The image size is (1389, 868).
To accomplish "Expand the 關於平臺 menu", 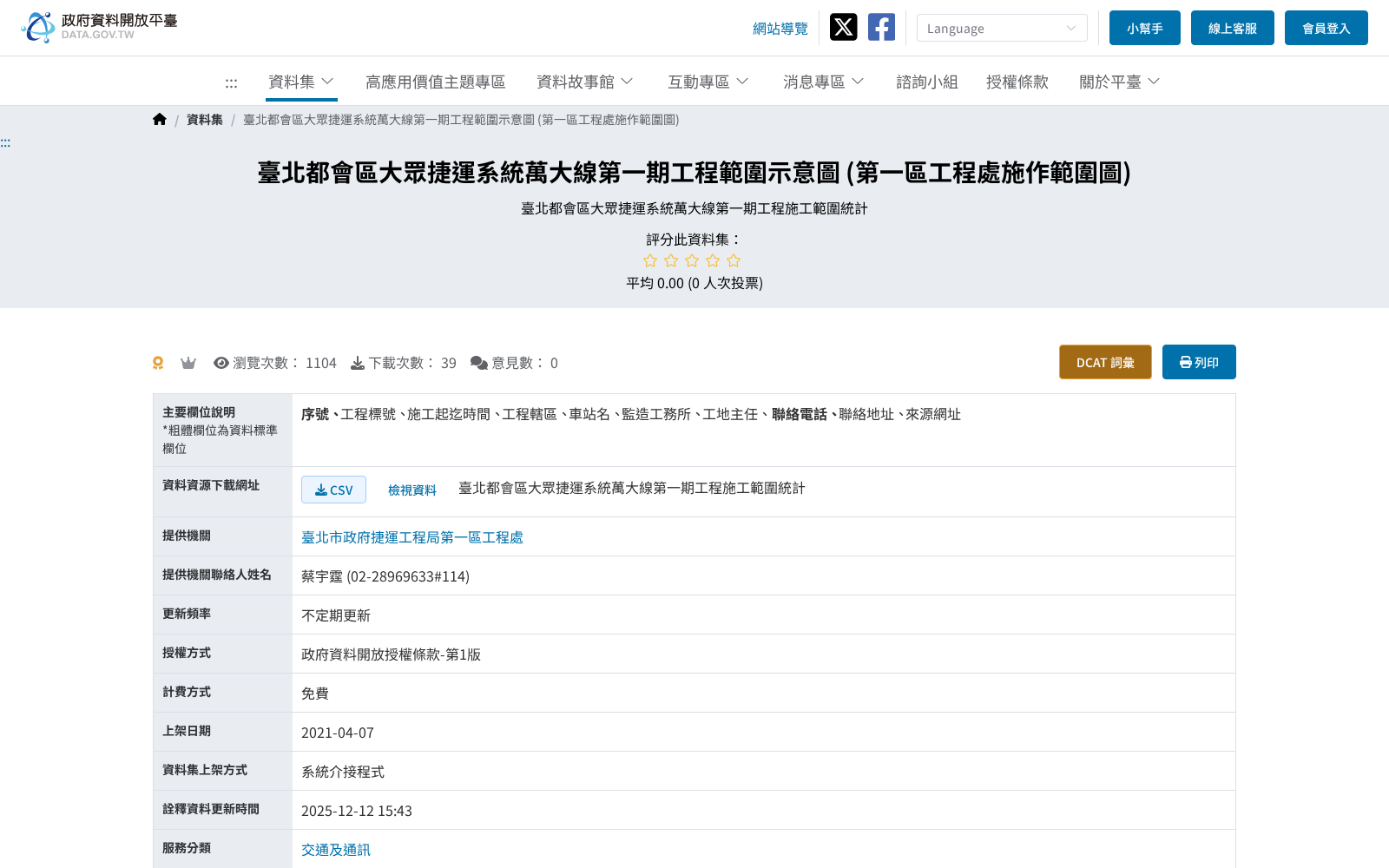I will 1120,82.
